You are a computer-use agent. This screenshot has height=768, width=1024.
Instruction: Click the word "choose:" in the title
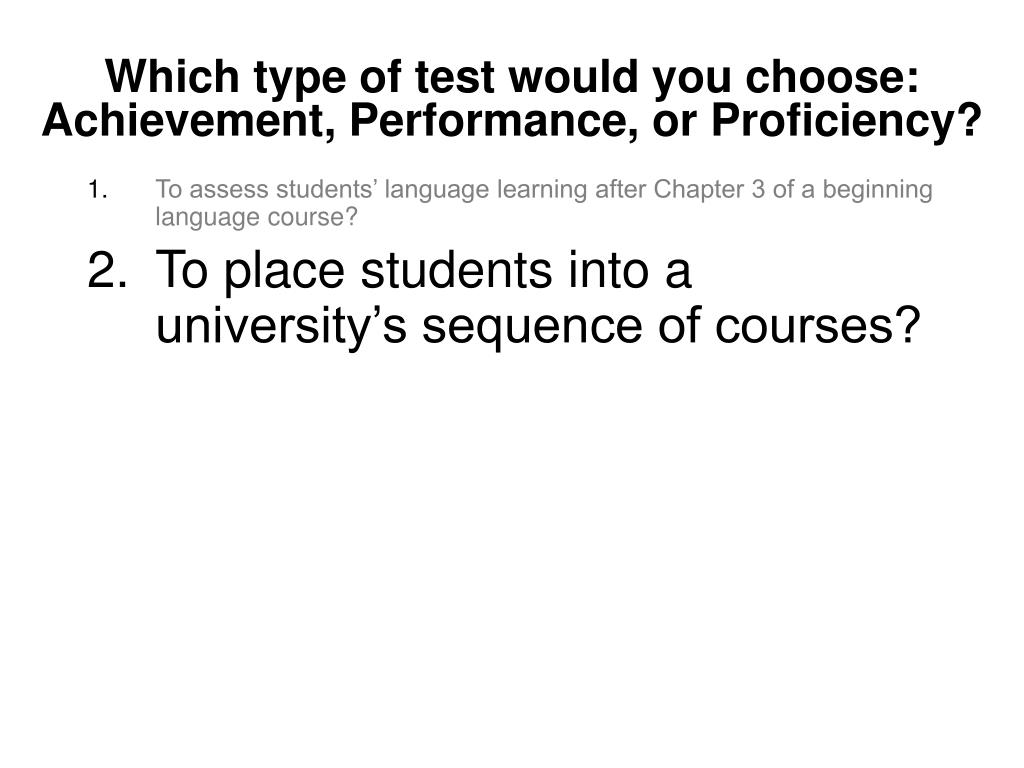[832, 77]
